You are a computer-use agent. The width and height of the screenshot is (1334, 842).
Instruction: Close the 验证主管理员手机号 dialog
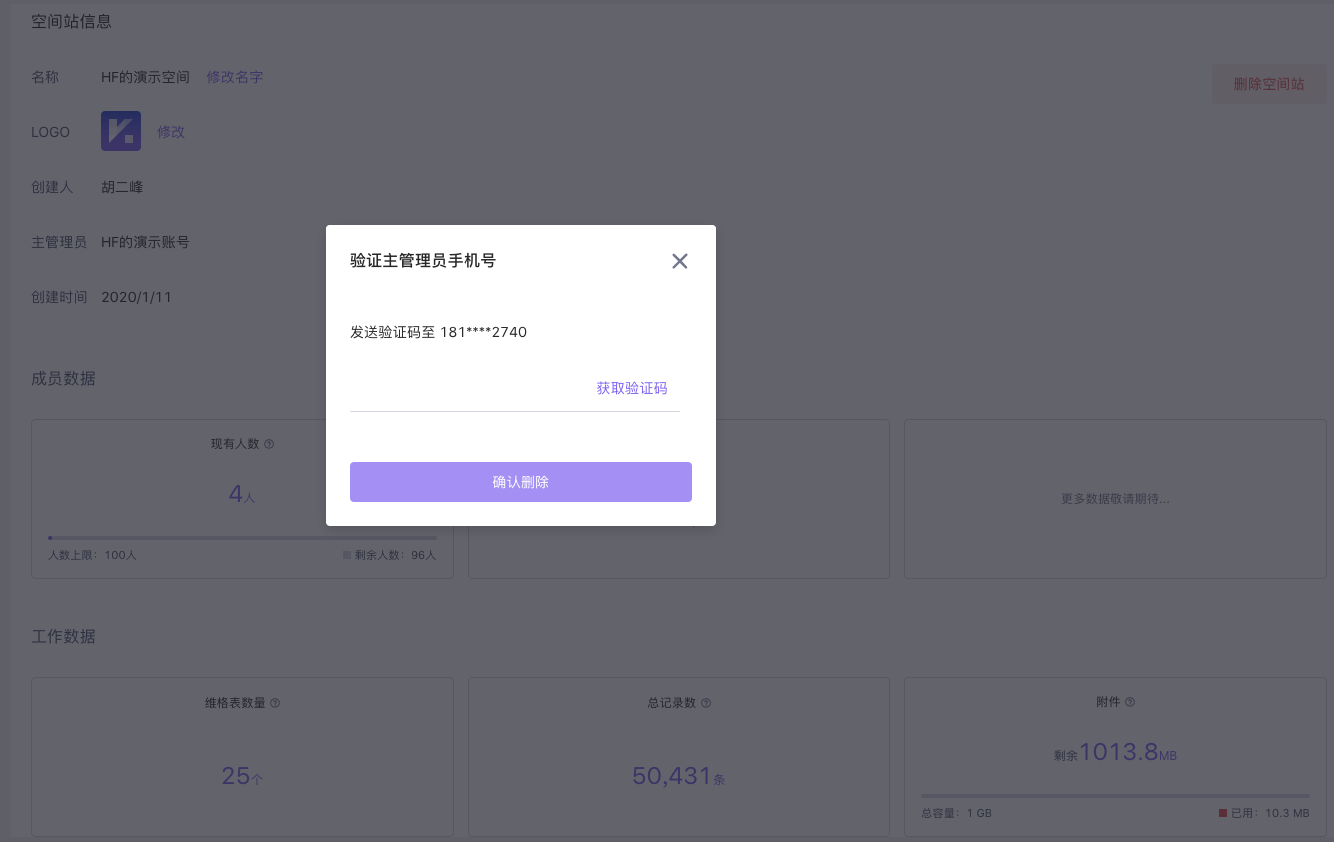coord(680,261)
